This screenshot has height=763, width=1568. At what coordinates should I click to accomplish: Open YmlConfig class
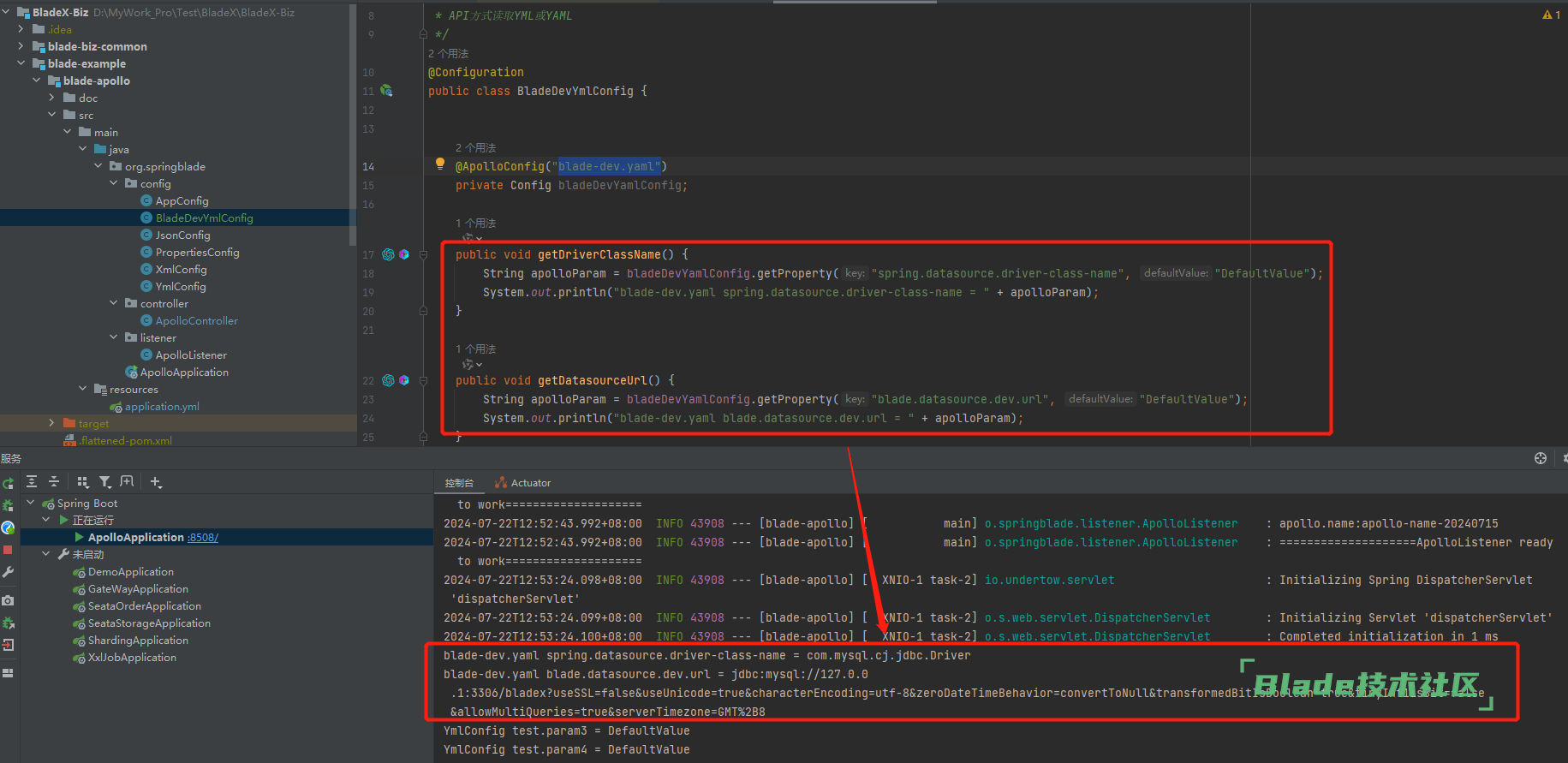tap(181, 286)
